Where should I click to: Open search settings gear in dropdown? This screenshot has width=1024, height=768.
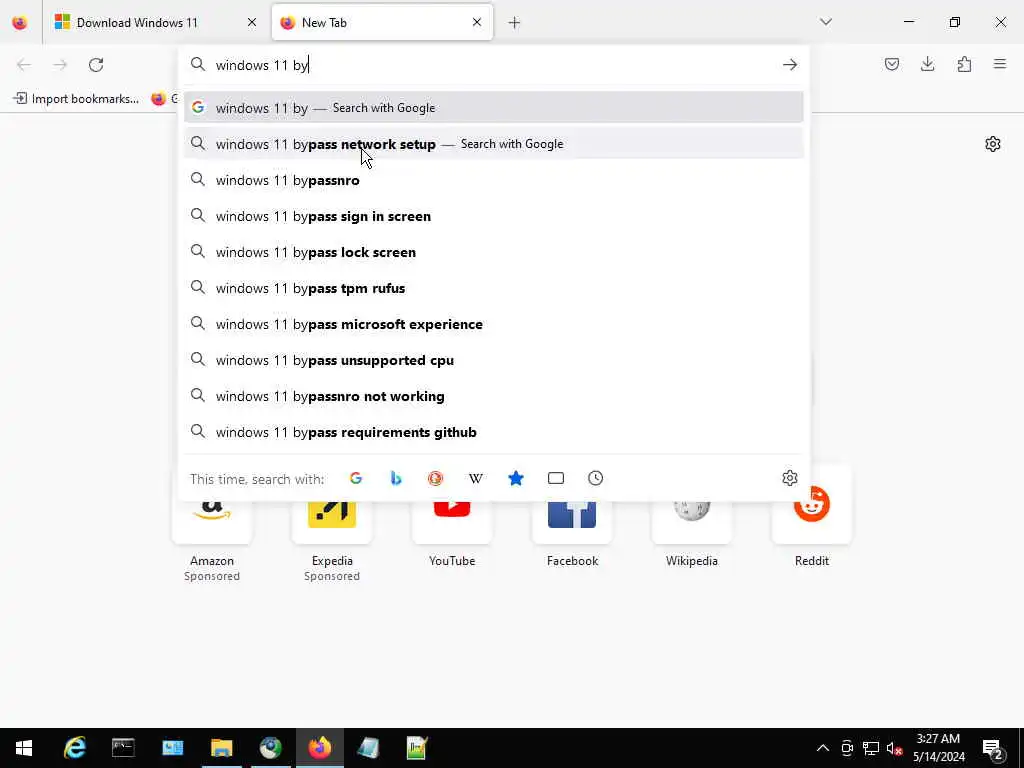790,478
